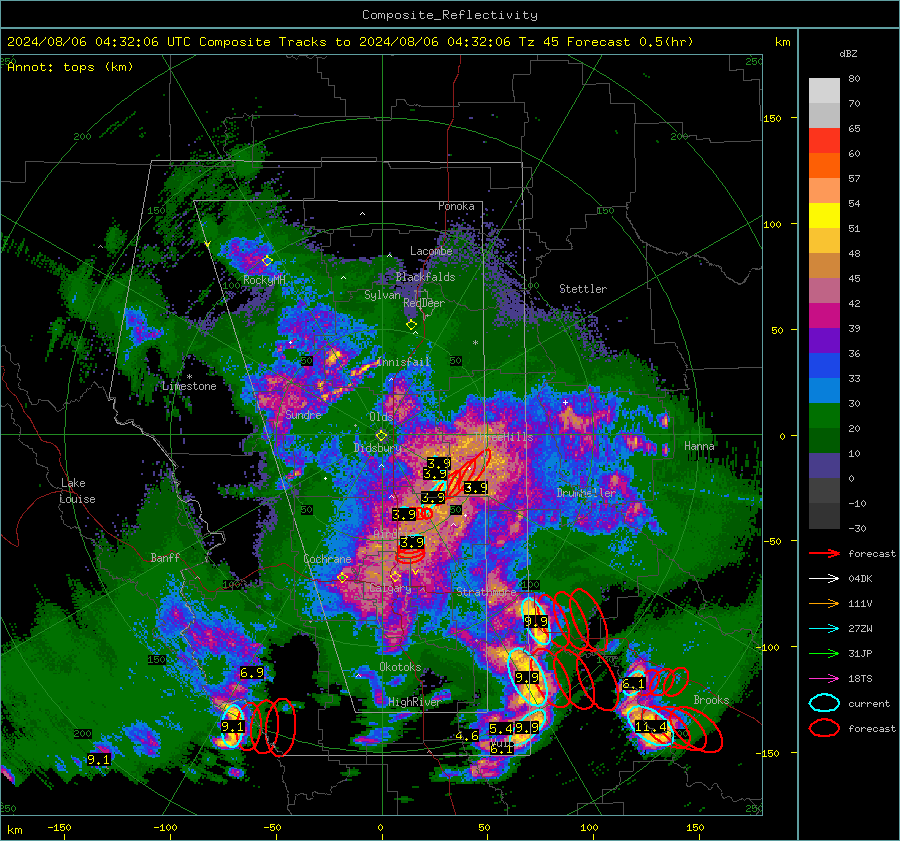900x841 pixels.
Task: Click the Sundre town label
Action: (304, 415)
